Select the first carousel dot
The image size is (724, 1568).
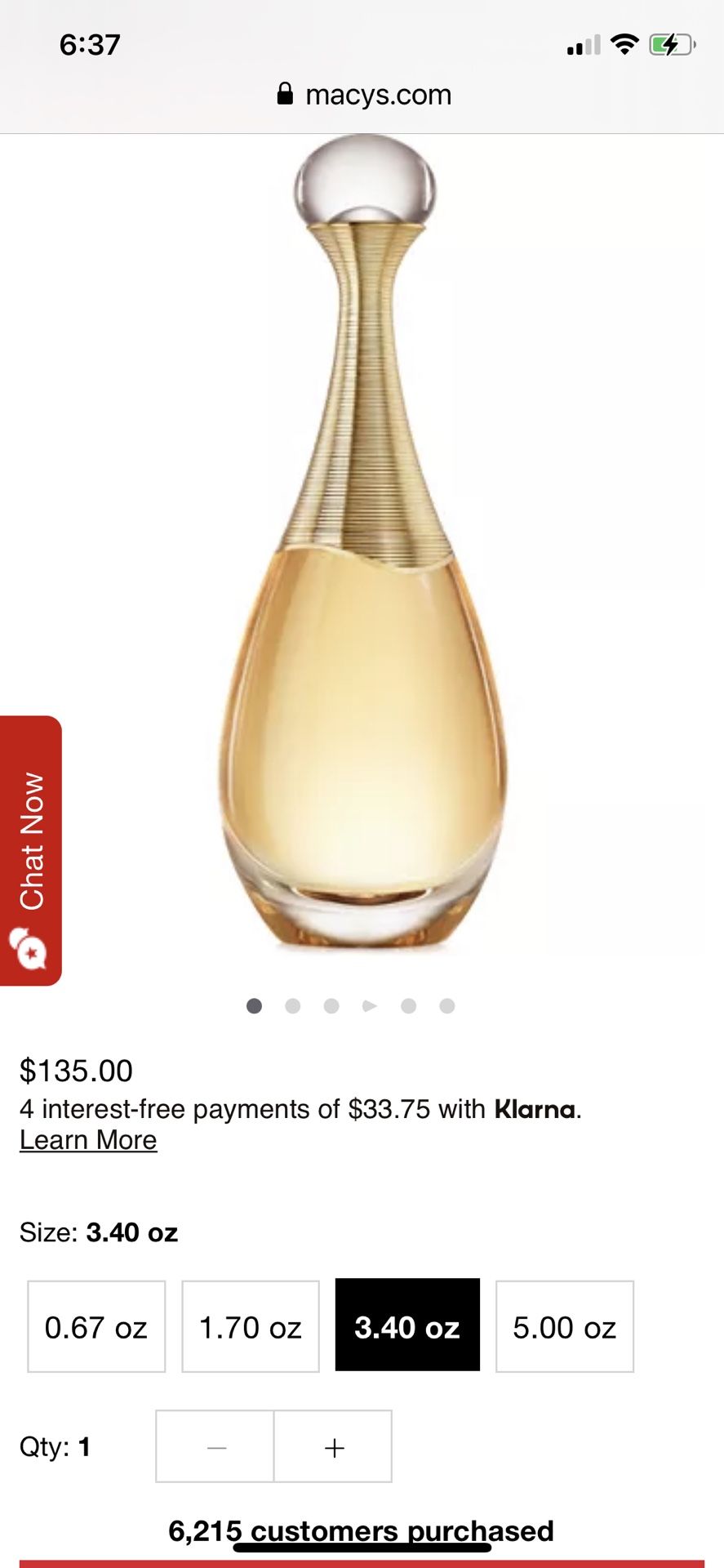pyautogui.click(x=254, y=1006)
